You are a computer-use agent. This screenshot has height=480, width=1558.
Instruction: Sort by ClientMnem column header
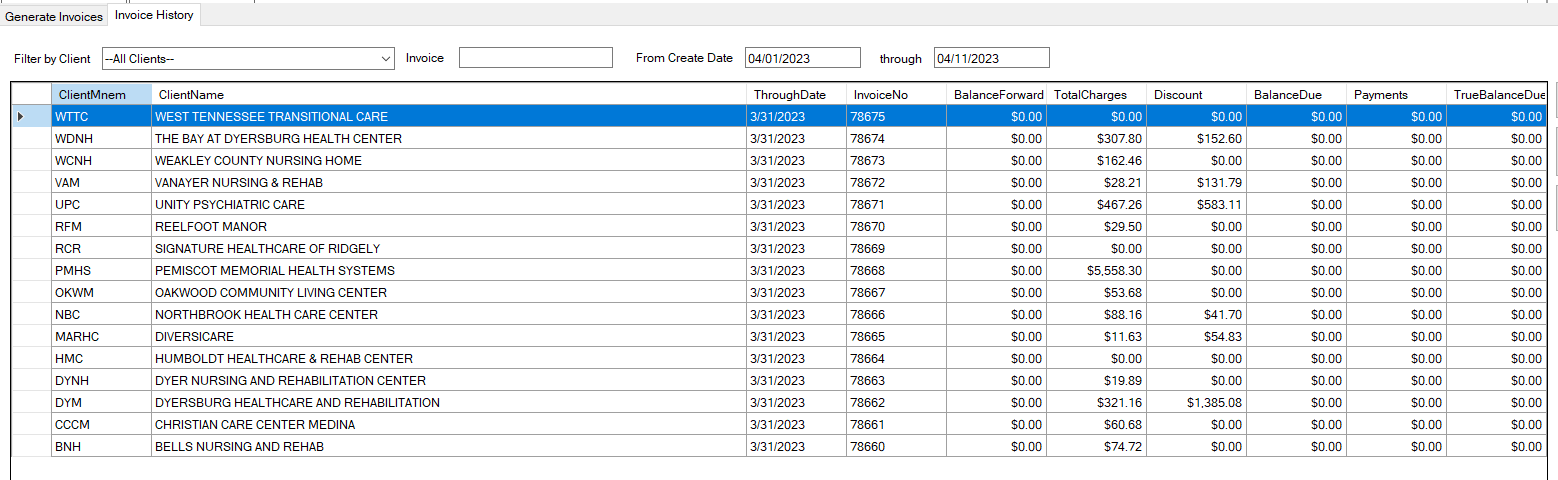(100, 95)
